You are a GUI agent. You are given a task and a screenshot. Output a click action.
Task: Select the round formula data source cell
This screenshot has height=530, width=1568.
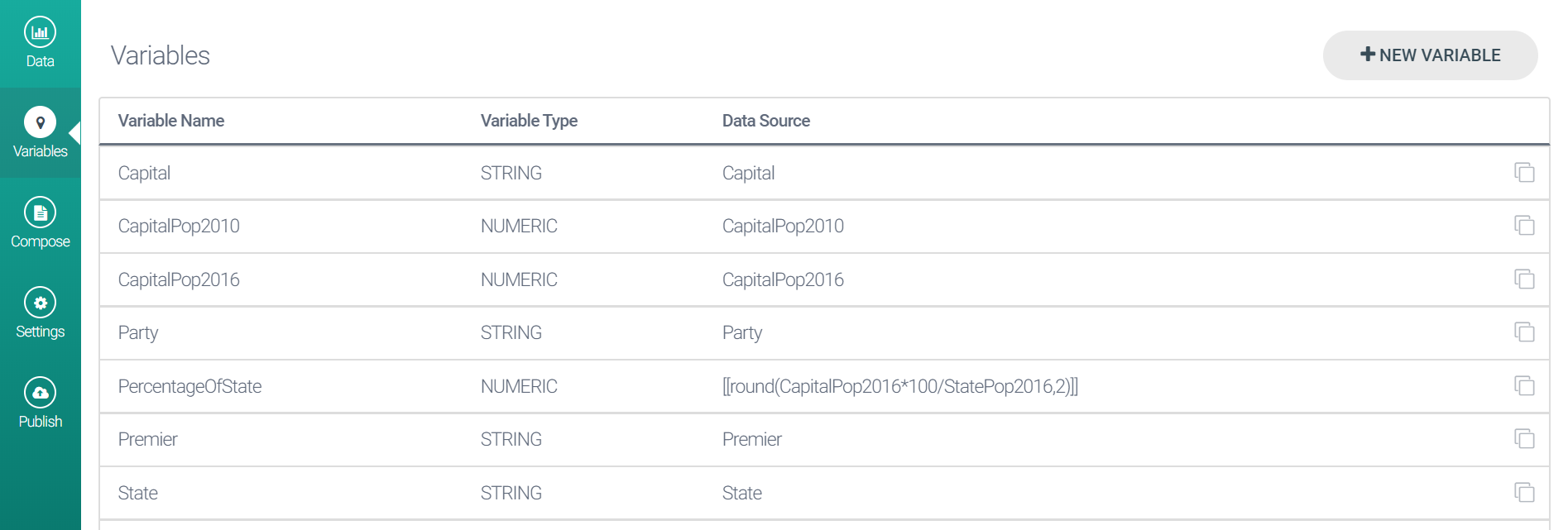click(899, 386)
